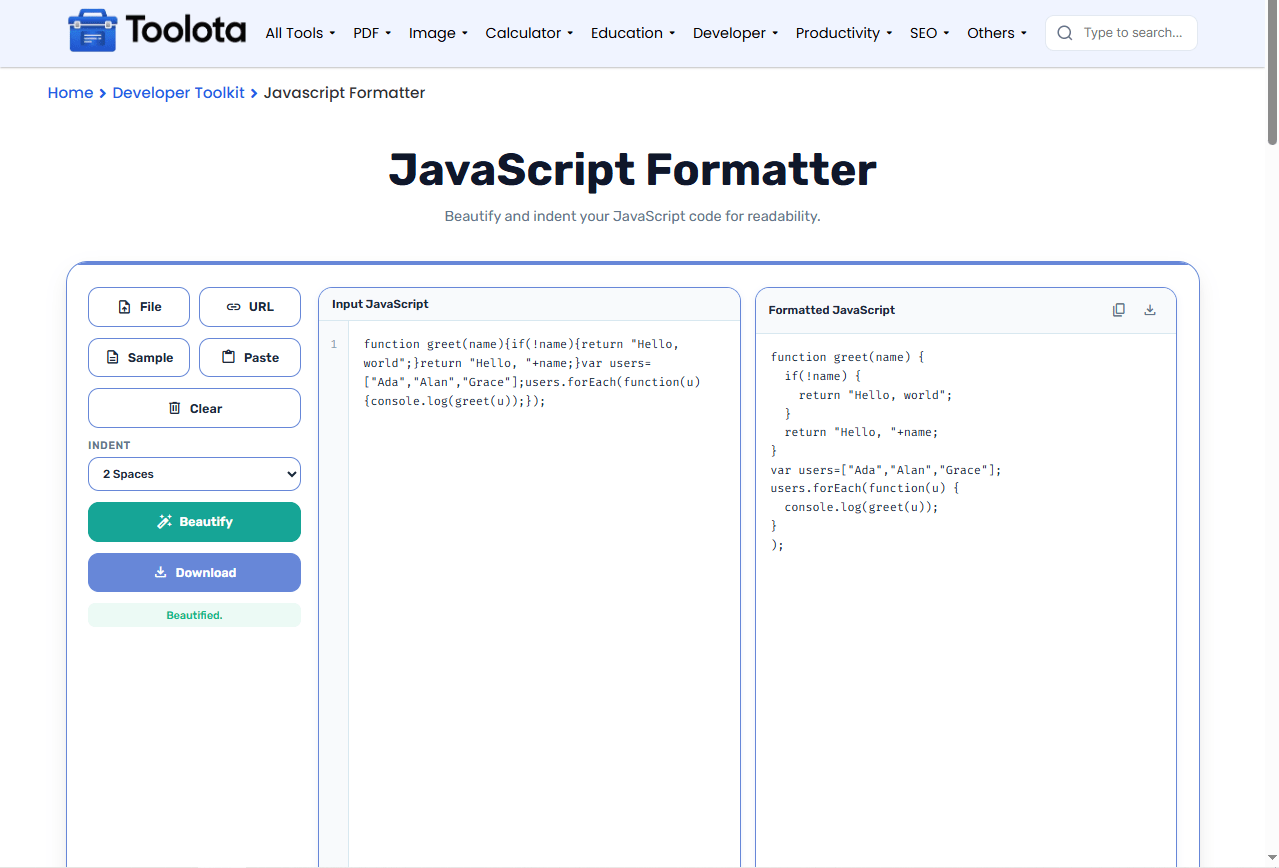Click the Paste button
Screen dimensions: 1279x868
click(250, 358)
